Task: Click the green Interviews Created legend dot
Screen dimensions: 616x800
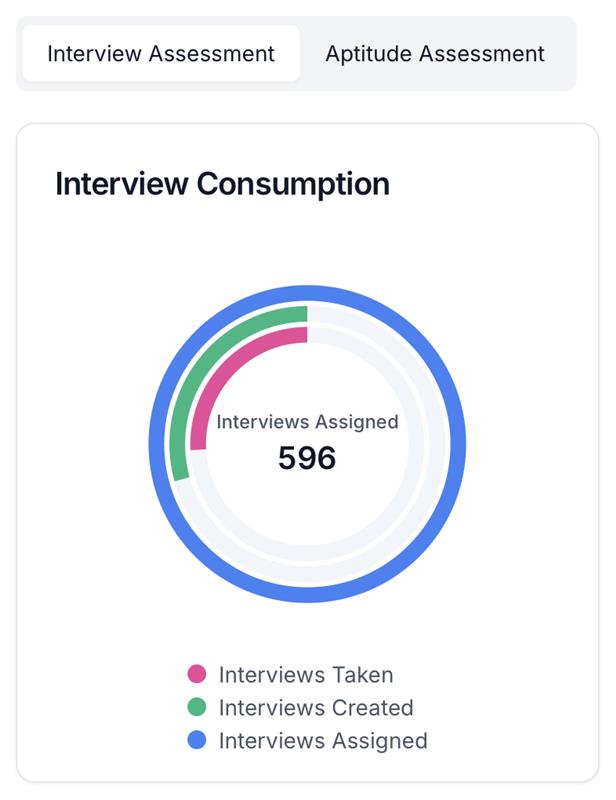Action: pos(197,708)
